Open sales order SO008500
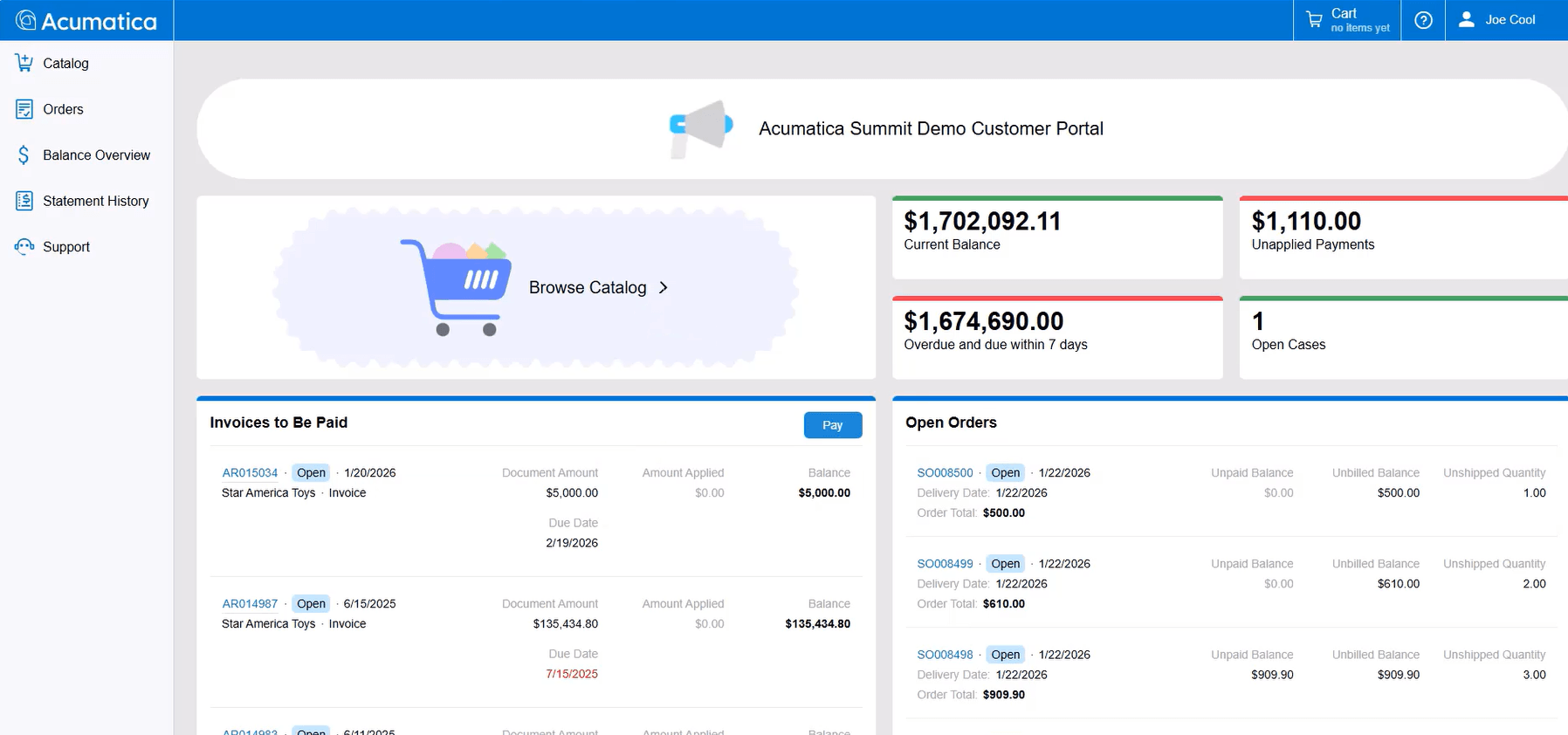 pos(945,472)
